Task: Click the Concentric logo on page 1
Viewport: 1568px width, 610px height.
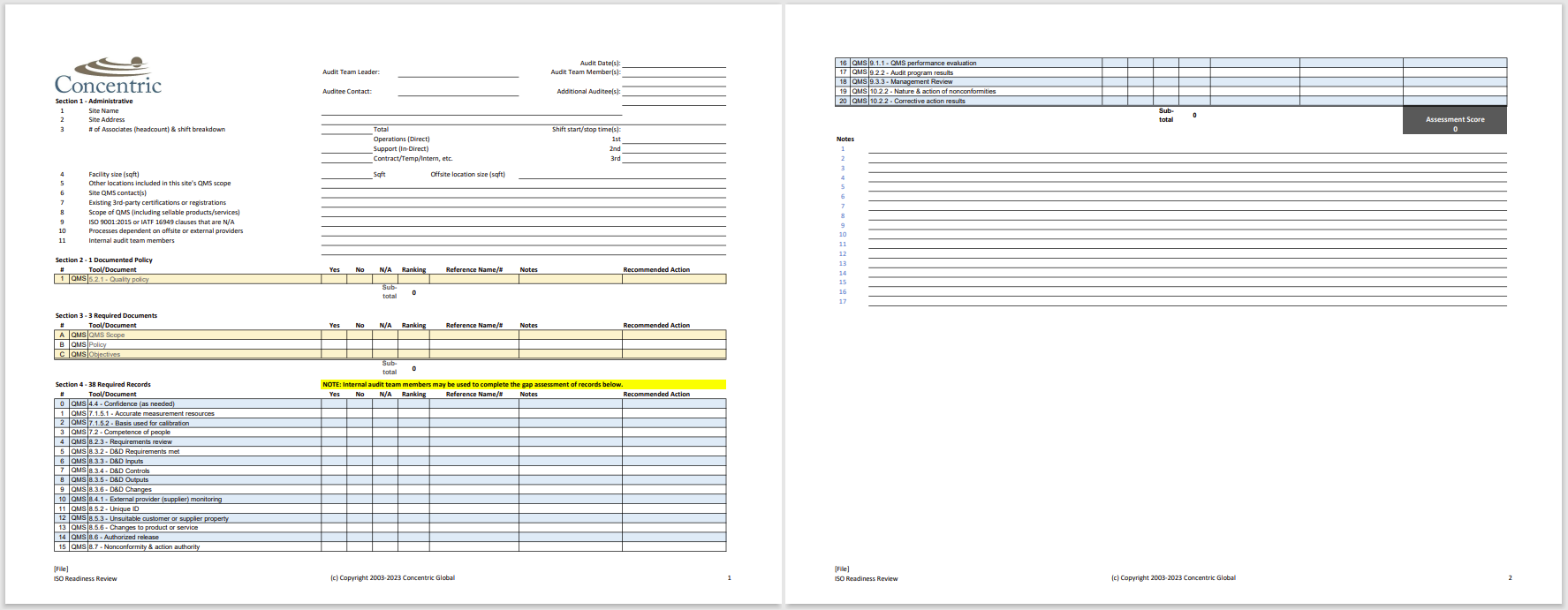Action: [x=108, y=76]
